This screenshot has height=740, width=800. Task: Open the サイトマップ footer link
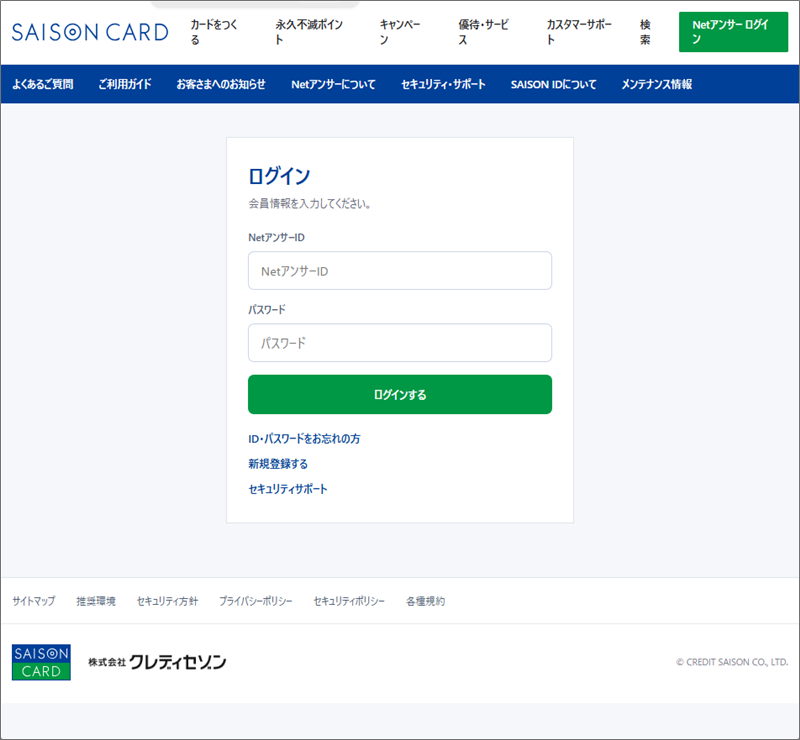coord(34,601)
